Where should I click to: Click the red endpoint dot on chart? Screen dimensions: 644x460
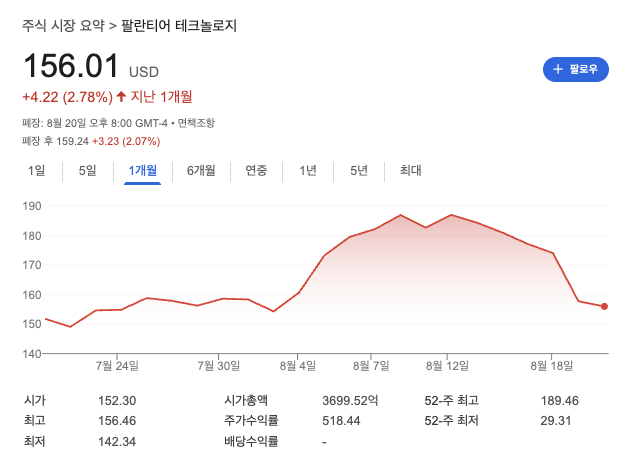click(604, 306)
